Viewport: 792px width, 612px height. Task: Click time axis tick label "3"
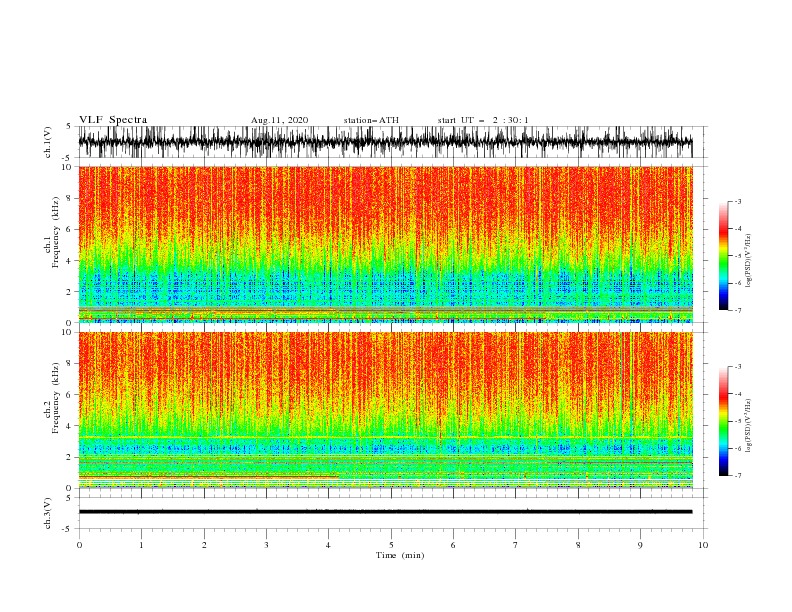(x=266, y=545)
